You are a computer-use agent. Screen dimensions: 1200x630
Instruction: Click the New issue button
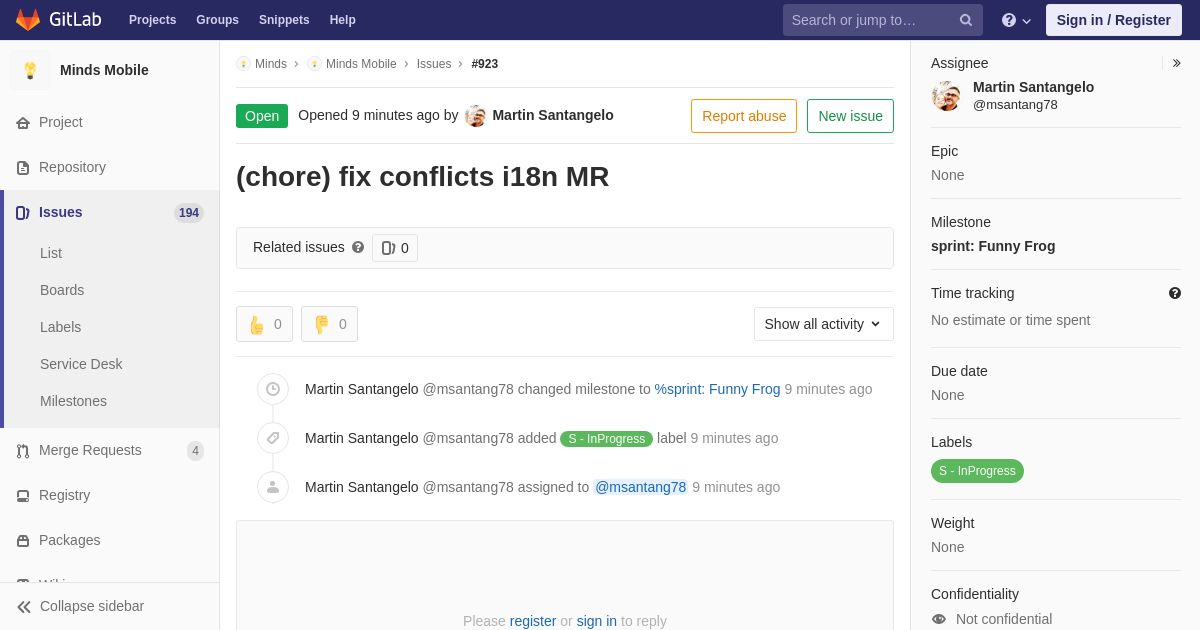point(850,116)
